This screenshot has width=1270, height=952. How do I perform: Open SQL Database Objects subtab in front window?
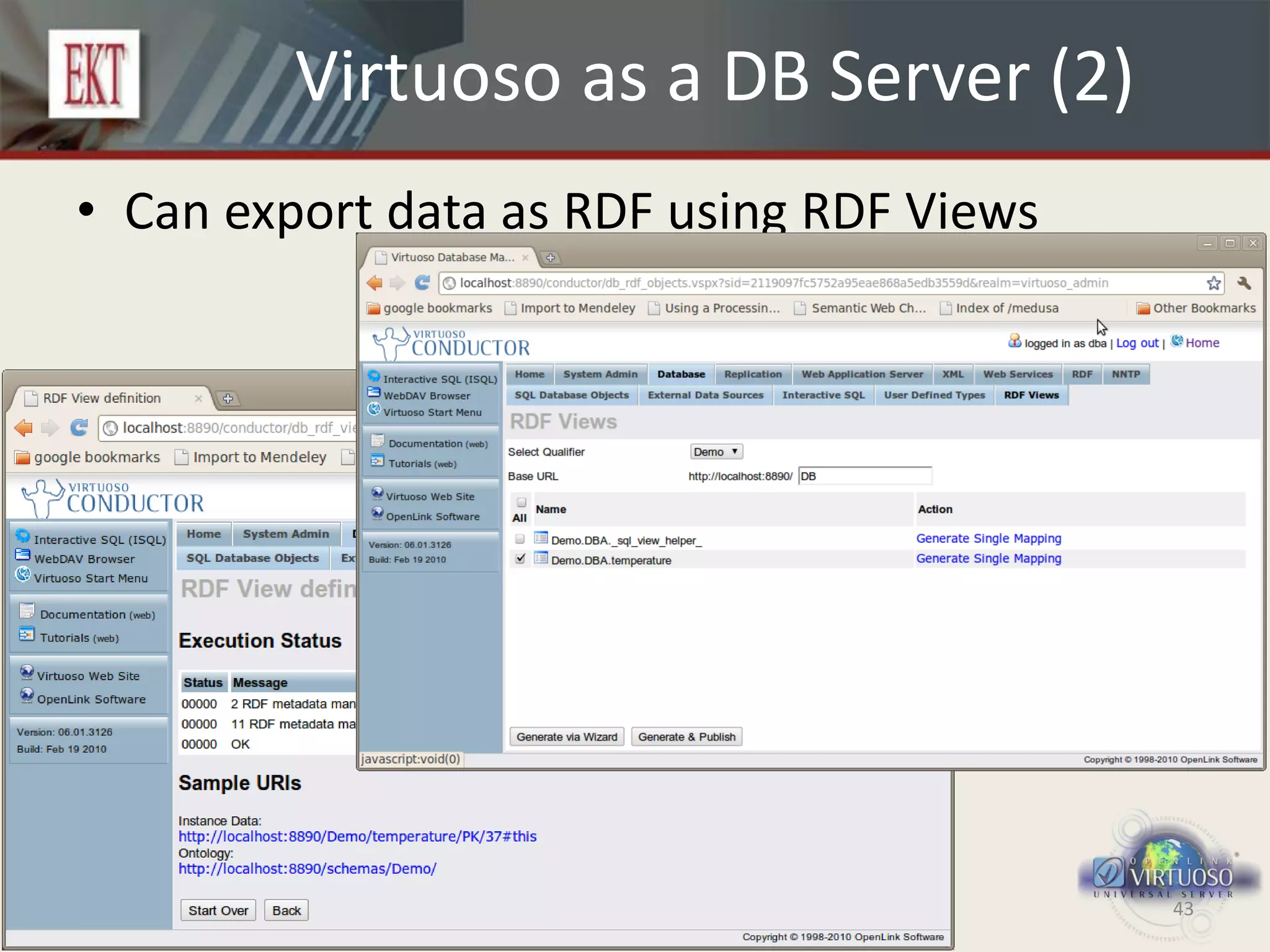click(571, 395)
